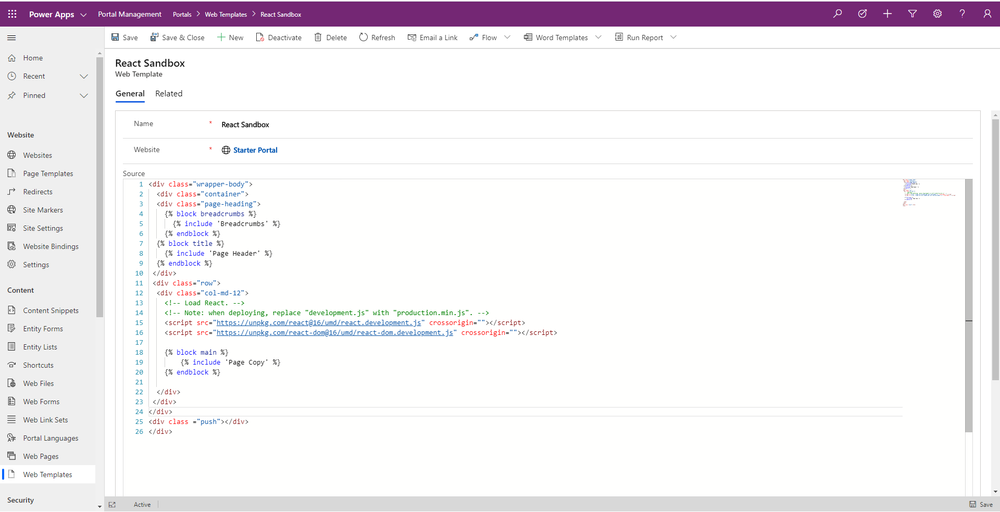Open Website Bindings in sidebar
This screenshot has height=512, width=1000.
[48, 246]
